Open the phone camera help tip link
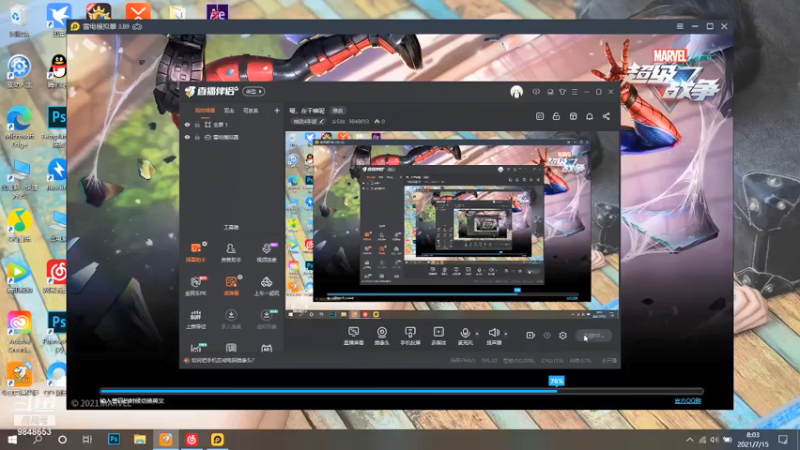Screen dimensions: 800x450 (222, 360)
